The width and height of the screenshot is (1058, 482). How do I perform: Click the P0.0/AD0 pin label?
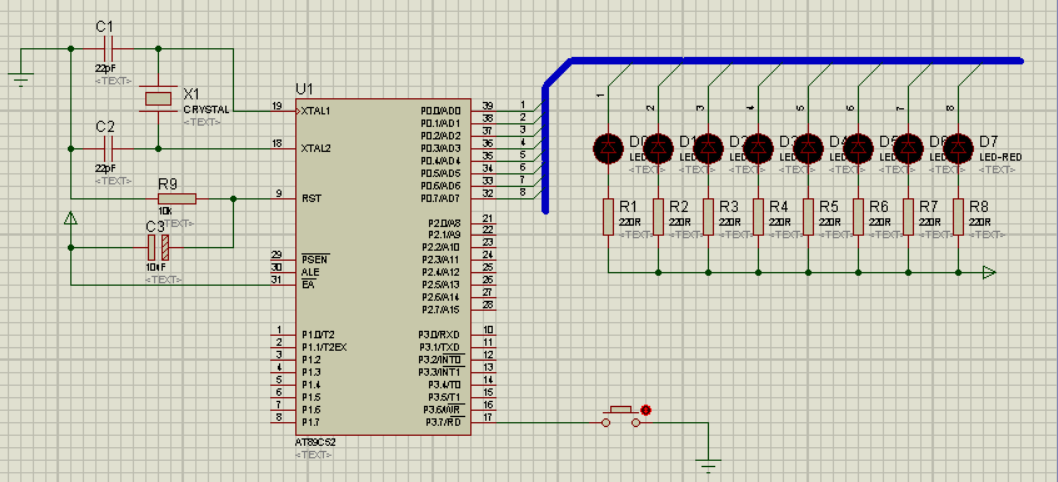coord(440,111)
